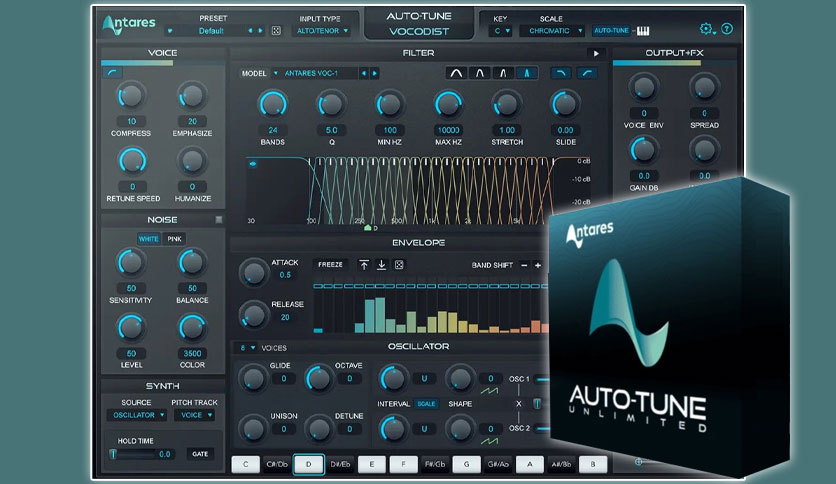This screenshot has width=836, height=484.
Task: Click the MAX HZ value field 10000
Action: pos(448,130)
